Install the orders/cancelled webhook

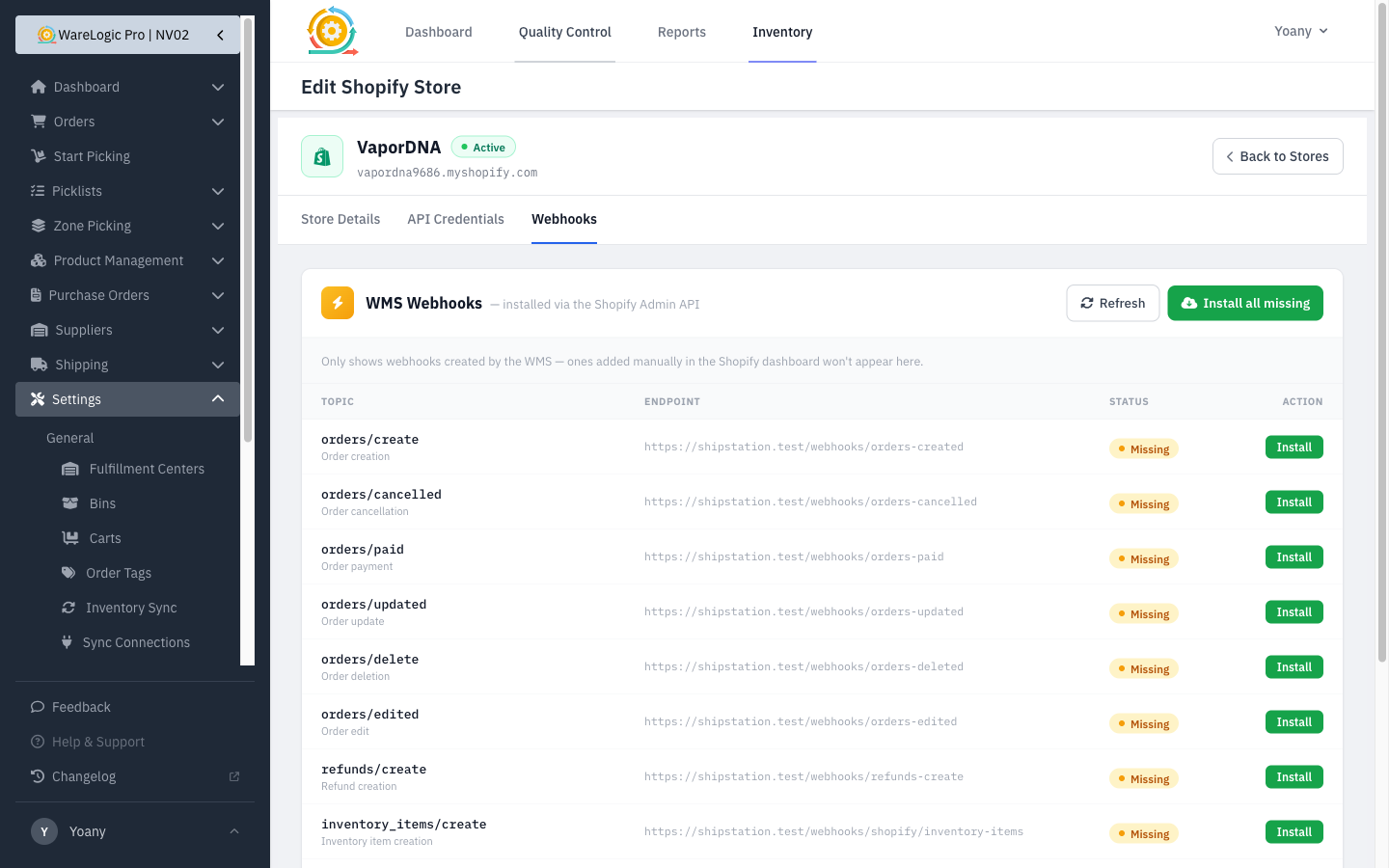pyautogui.click(x=1294, y=502)
